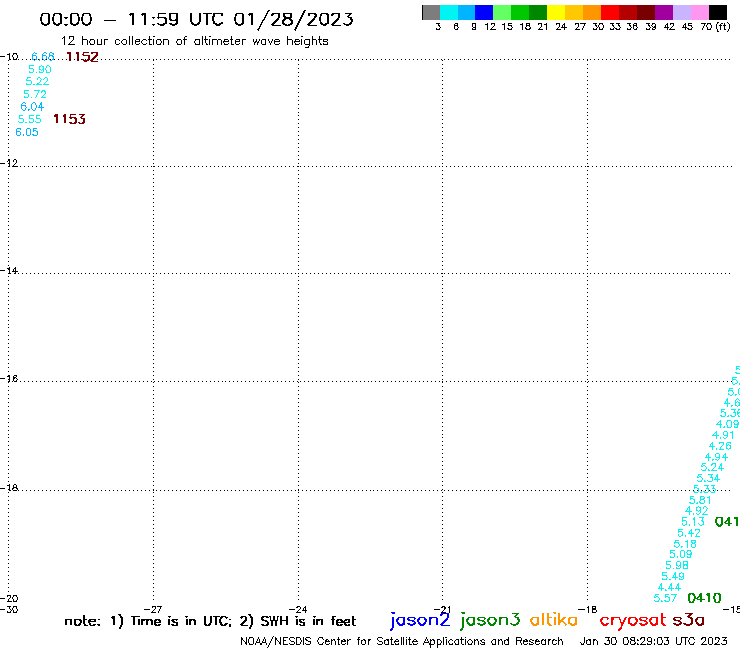Click the jason3 pass time 0410

[x=705, y=599]
